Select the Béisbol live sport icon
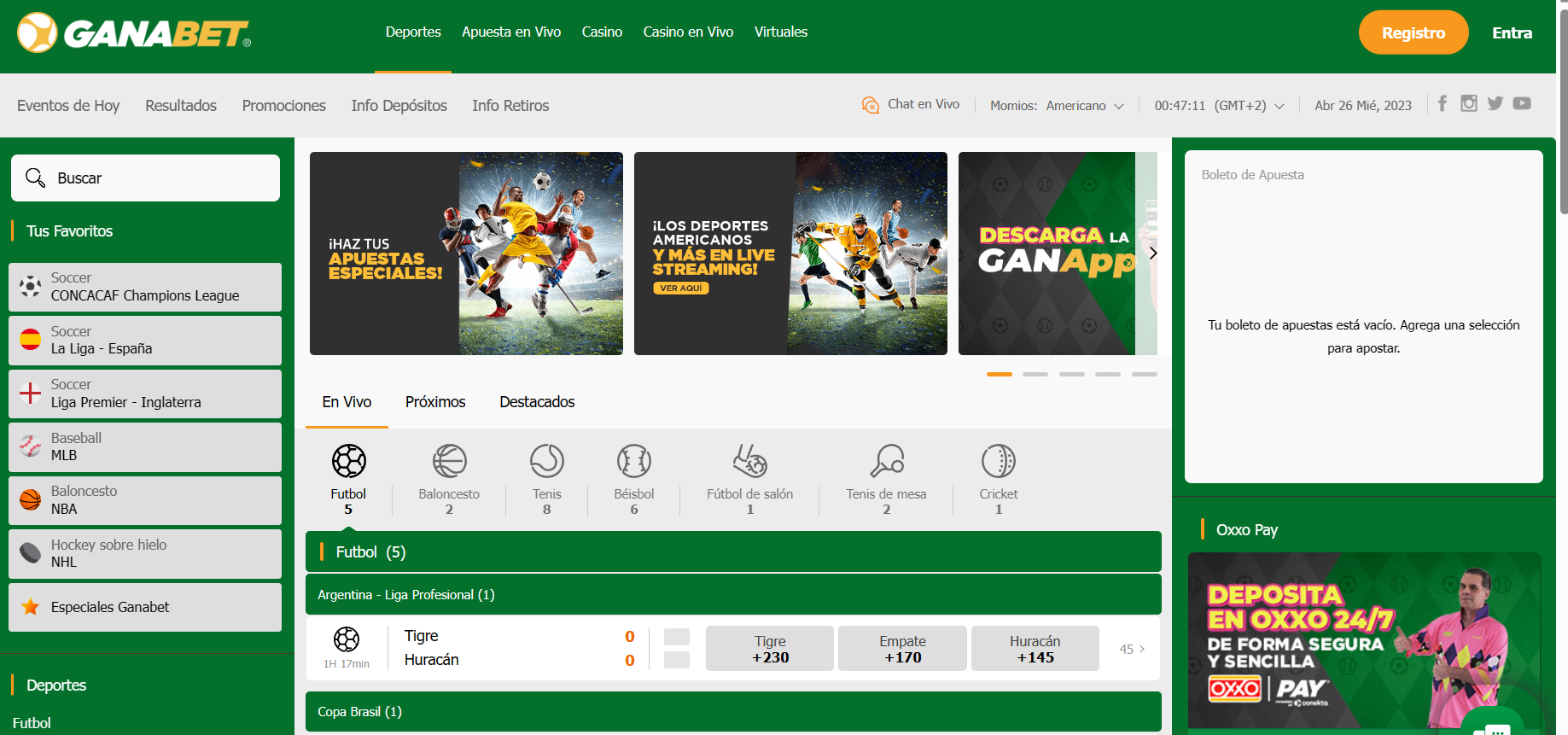Viewport: 1568px width, 735px height. (634, 461)
